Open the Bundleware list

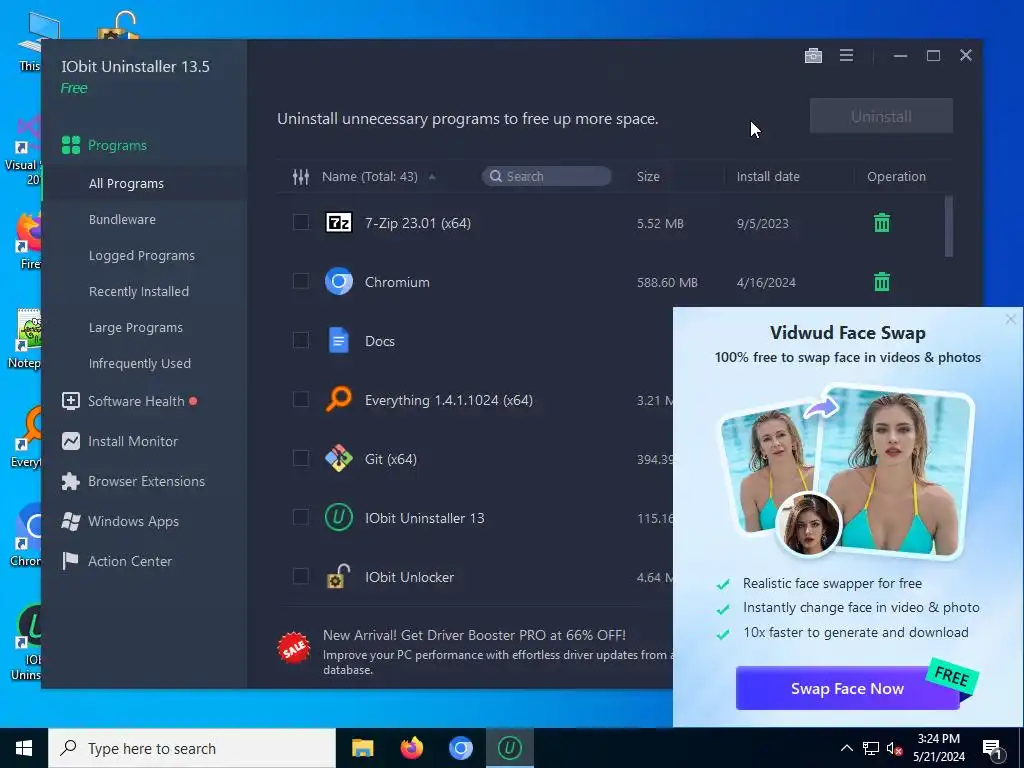point(122,219)
